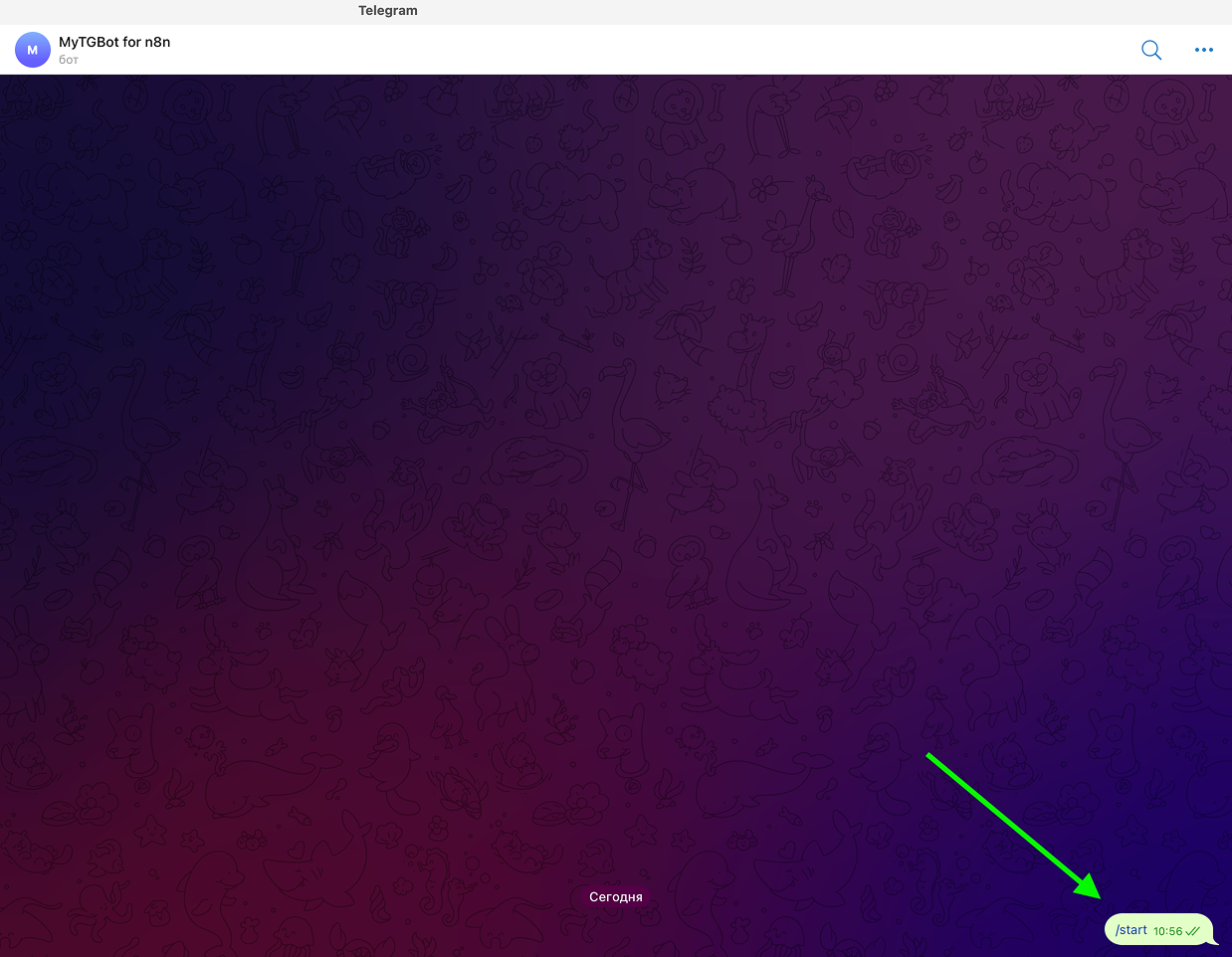The image size is (1232, 957).
Task: Open the three-dot more options menu
Action: [x=1203, y=50]
